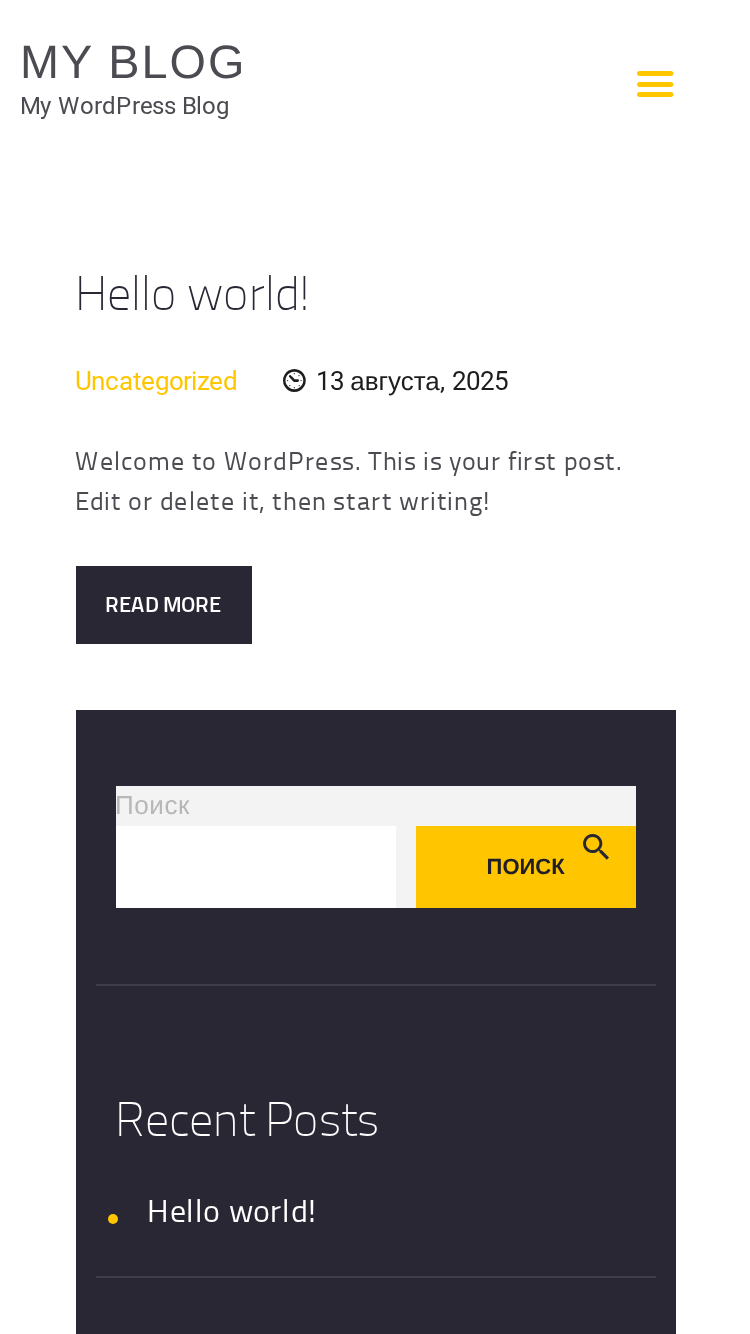Click the date 13 августа, 2025
The height and width of the screenshot is (1334, 750).
point(412,381)
